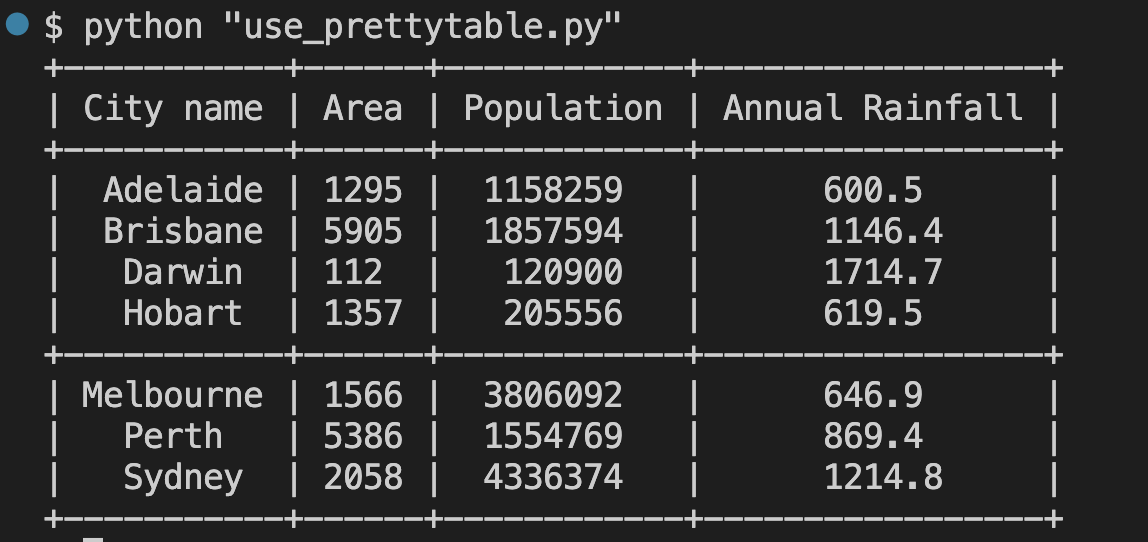Viewport: 1148px width, 542px height.
Task: Click the Adelaide city cell
Action: (183, 190)
